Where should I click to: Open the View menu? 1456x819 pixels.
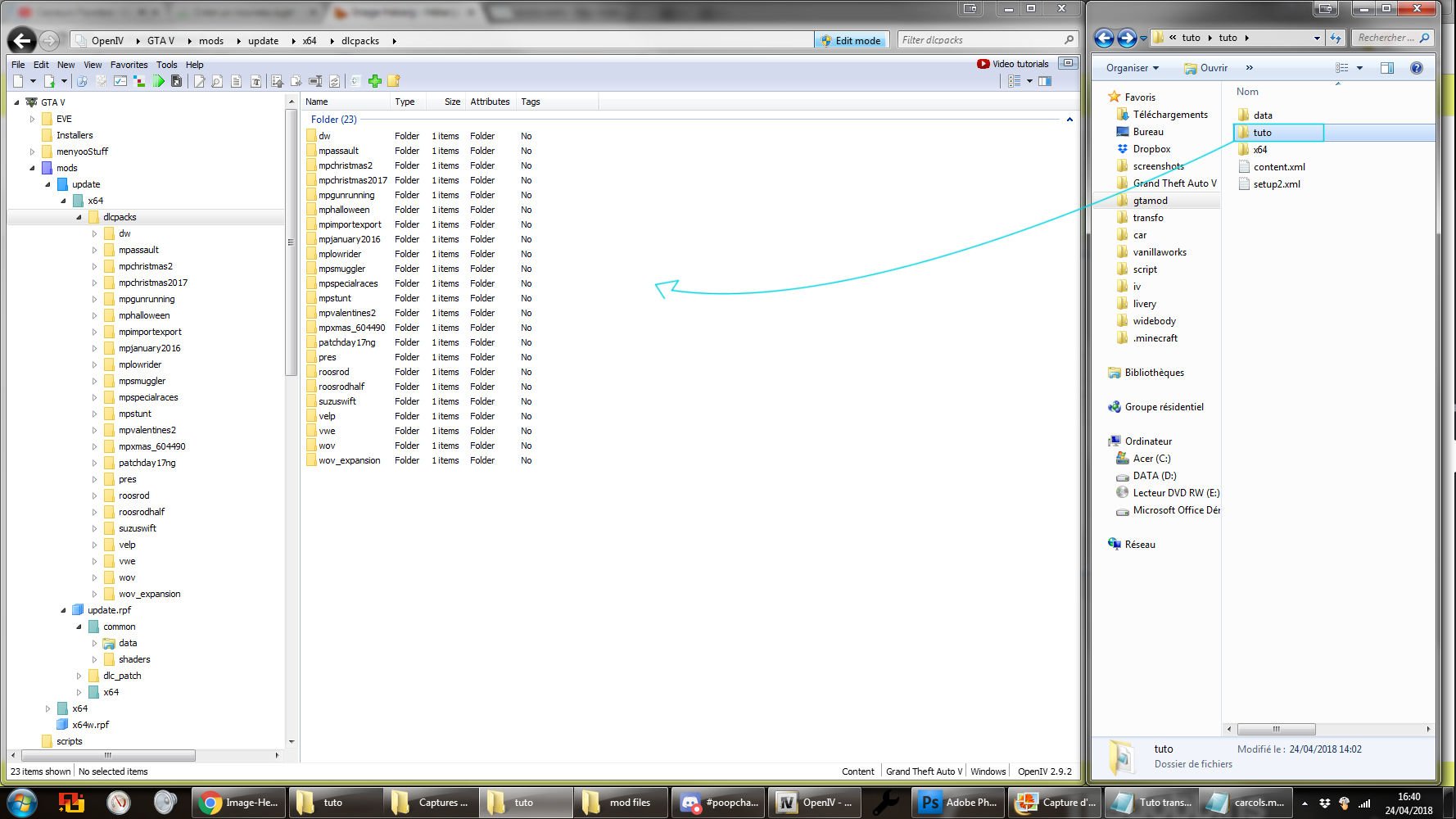point(93,65)
